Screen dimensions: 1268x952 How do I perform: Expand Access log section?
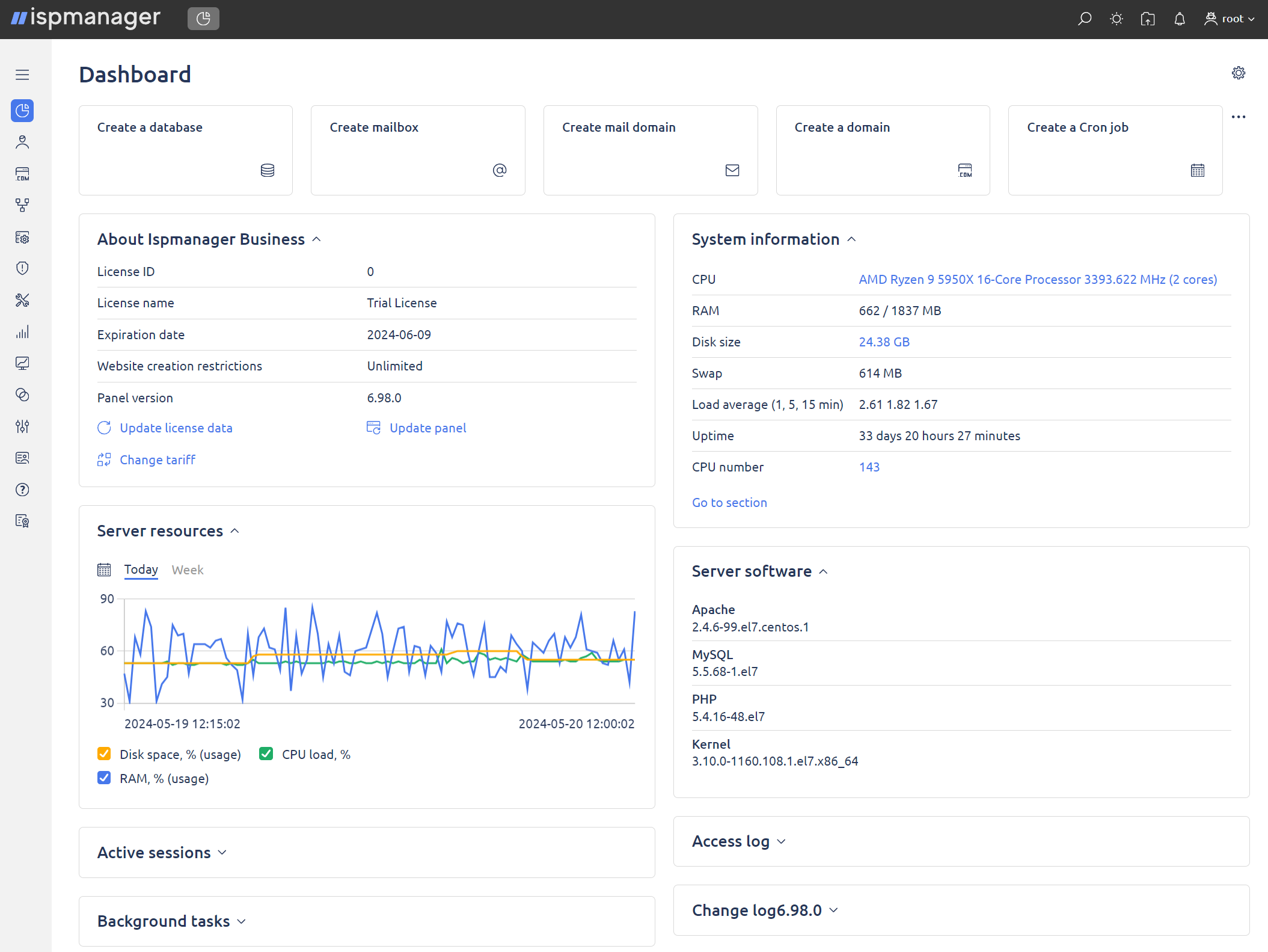pos(782,841)
